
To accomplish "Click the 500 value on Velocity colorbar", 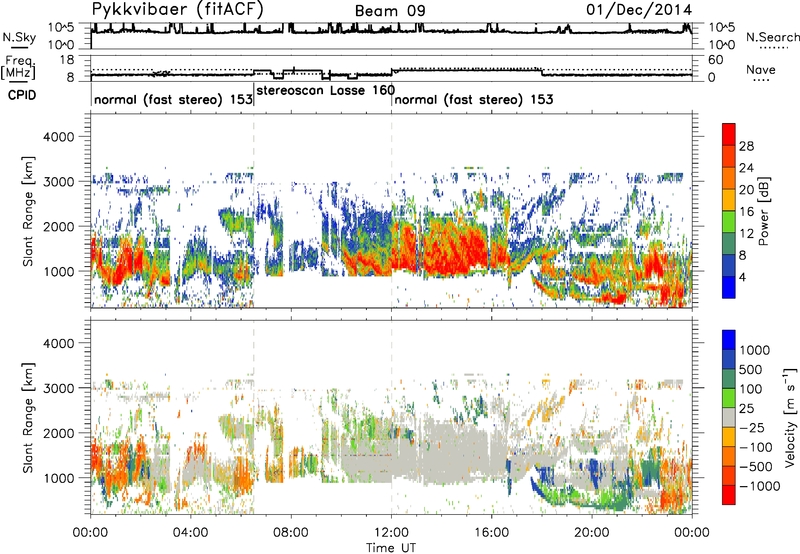I will 751,369.
